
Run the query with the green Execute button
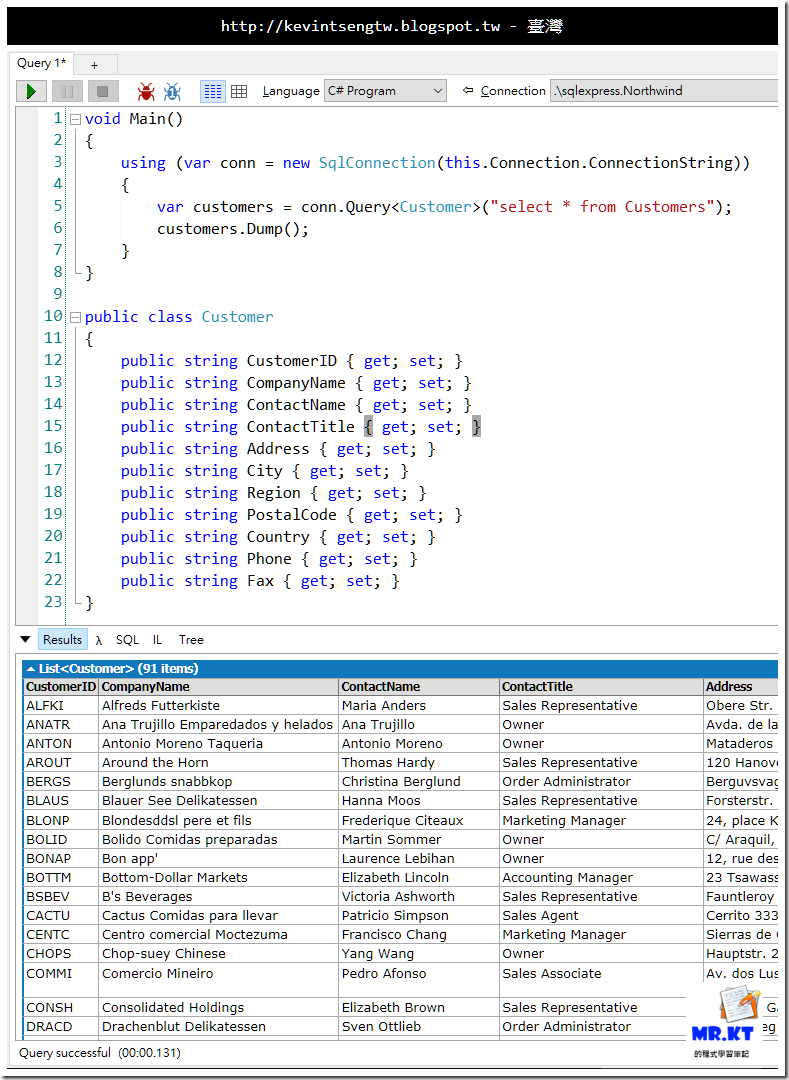pyautogui.click(x=31, y=91)
